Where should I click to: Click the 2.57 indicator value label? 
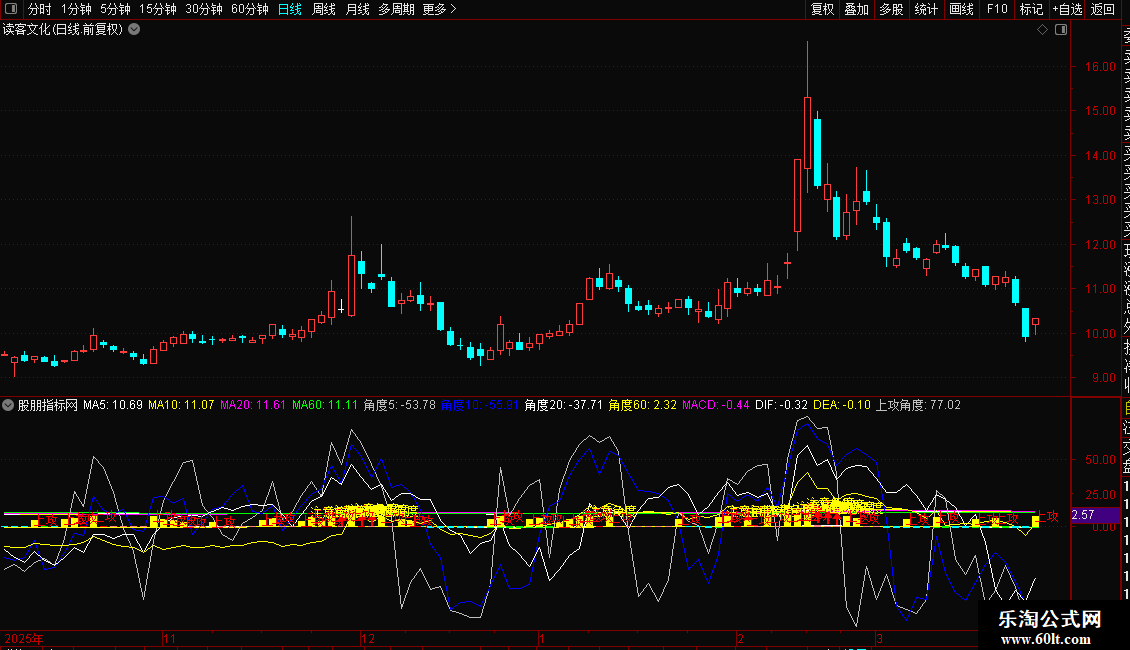coord(1083,514)
